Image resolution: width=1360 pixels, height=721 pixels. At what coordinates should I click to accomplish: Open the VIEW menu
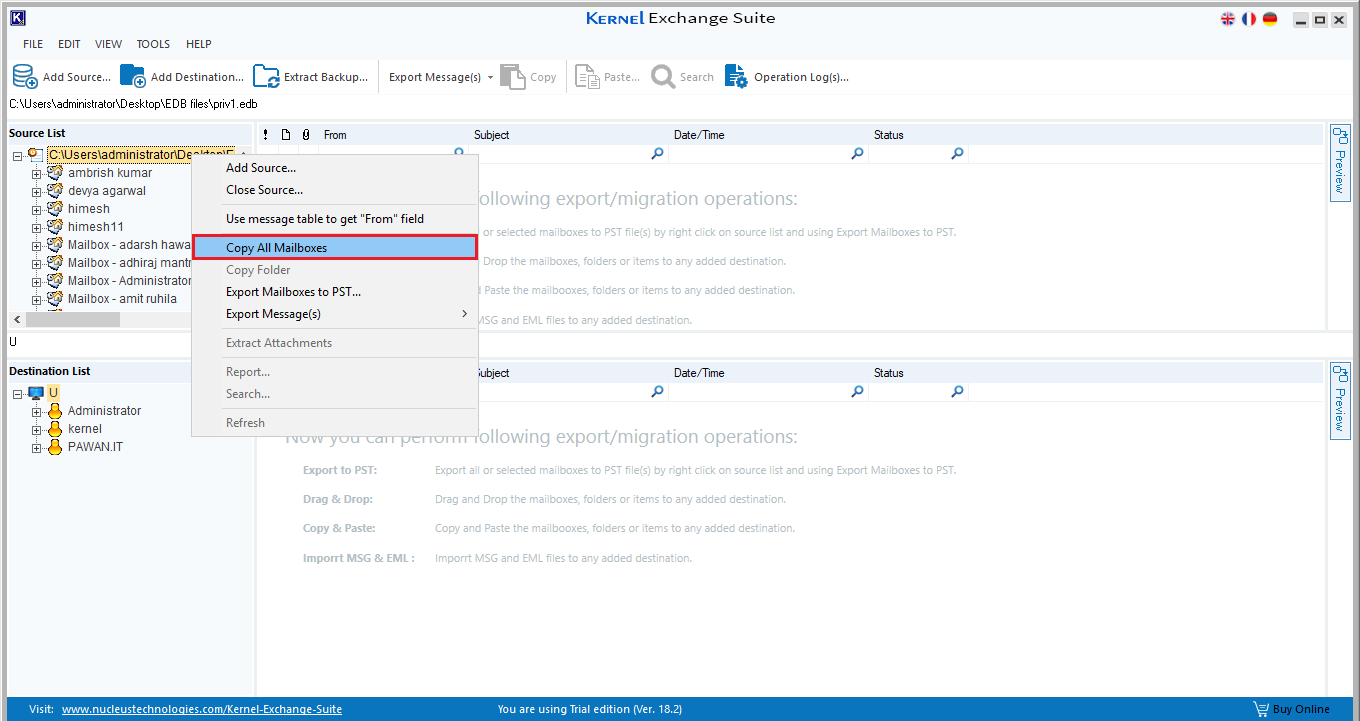pyautogui.click(x=108, y=44)
